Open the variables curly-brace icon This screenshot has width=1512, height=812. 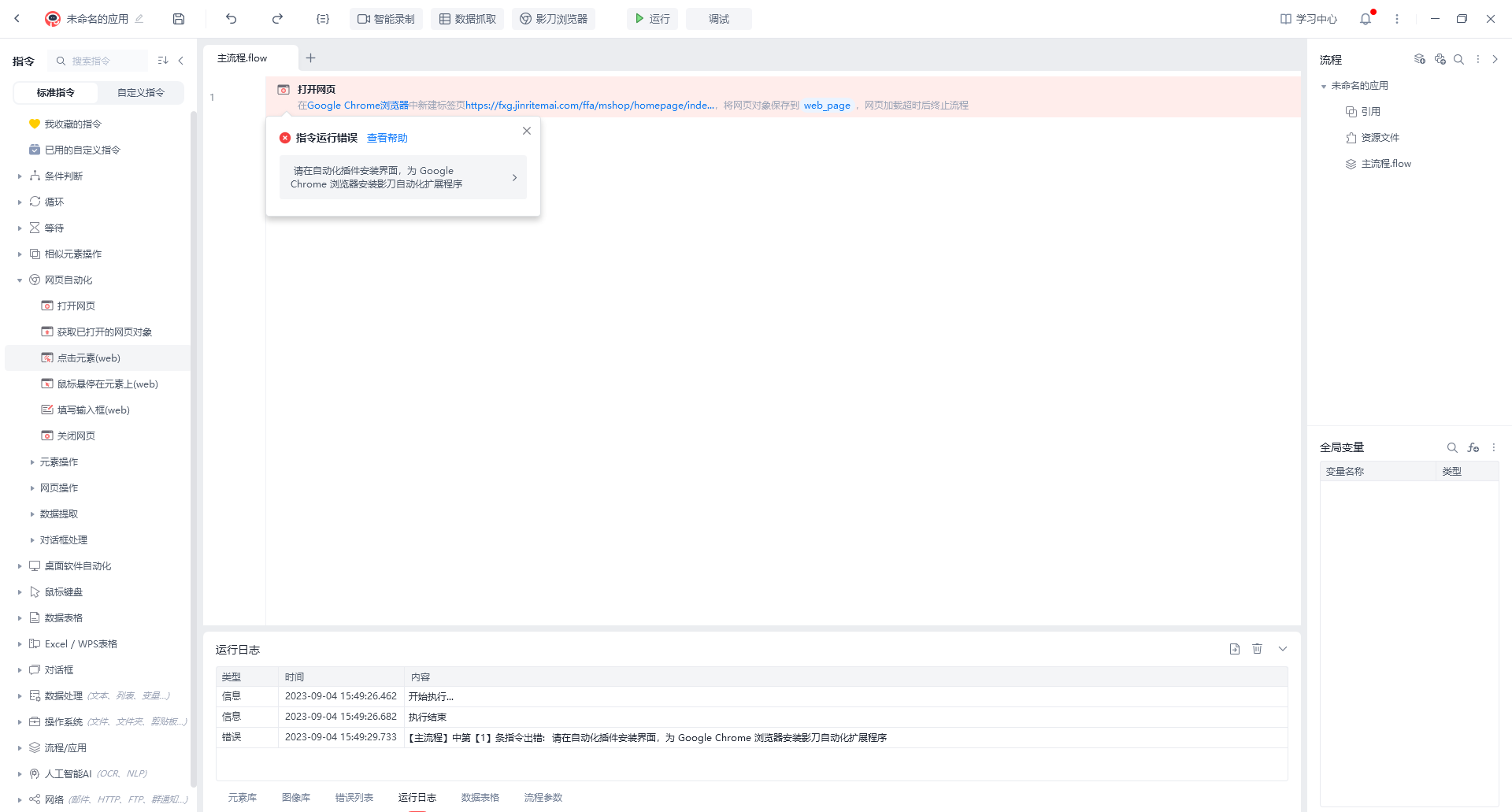(x=323, y=19)
